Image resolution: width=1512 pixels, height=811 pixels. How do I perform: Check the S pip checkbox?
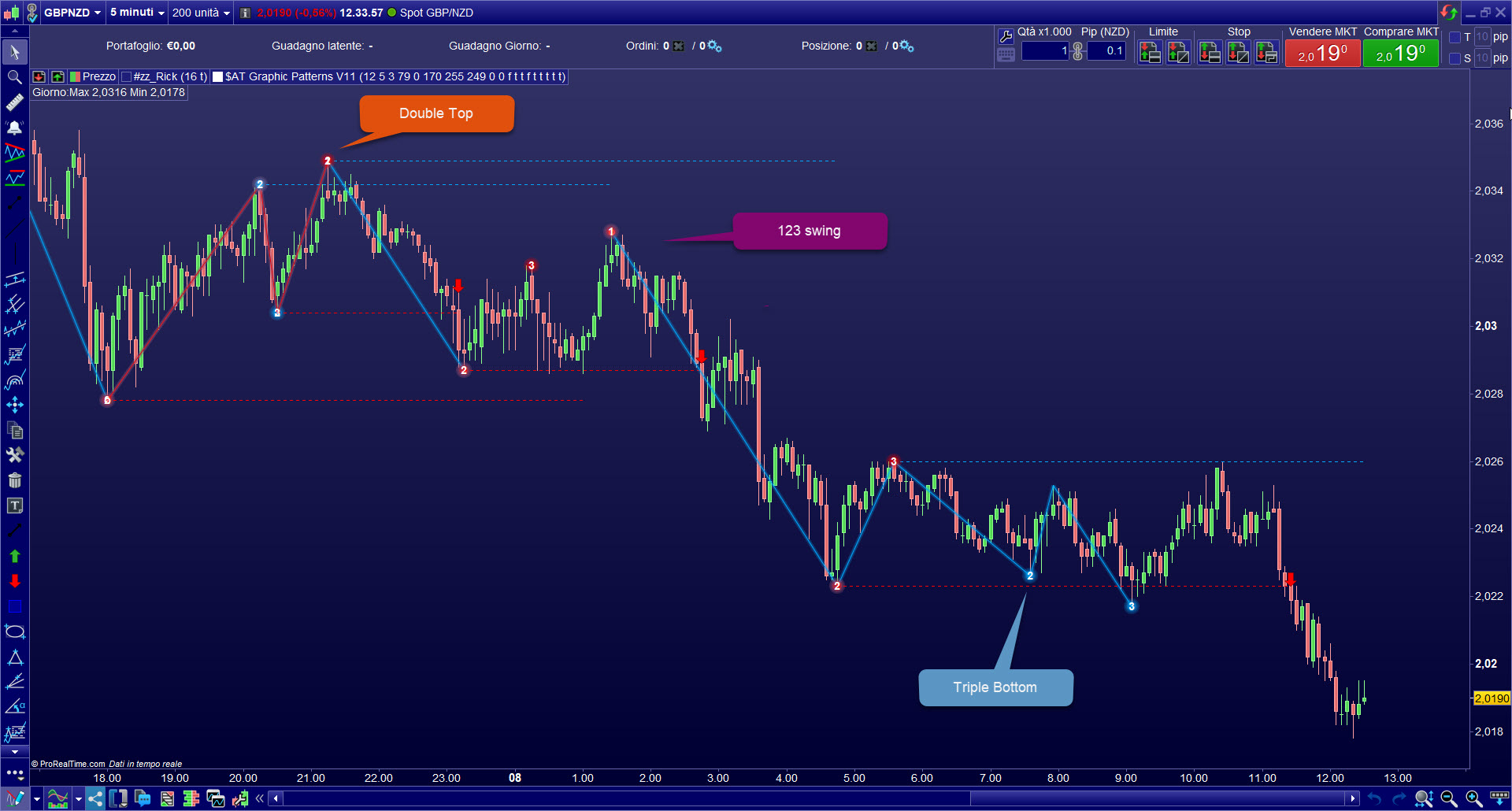click(1456, 57)
